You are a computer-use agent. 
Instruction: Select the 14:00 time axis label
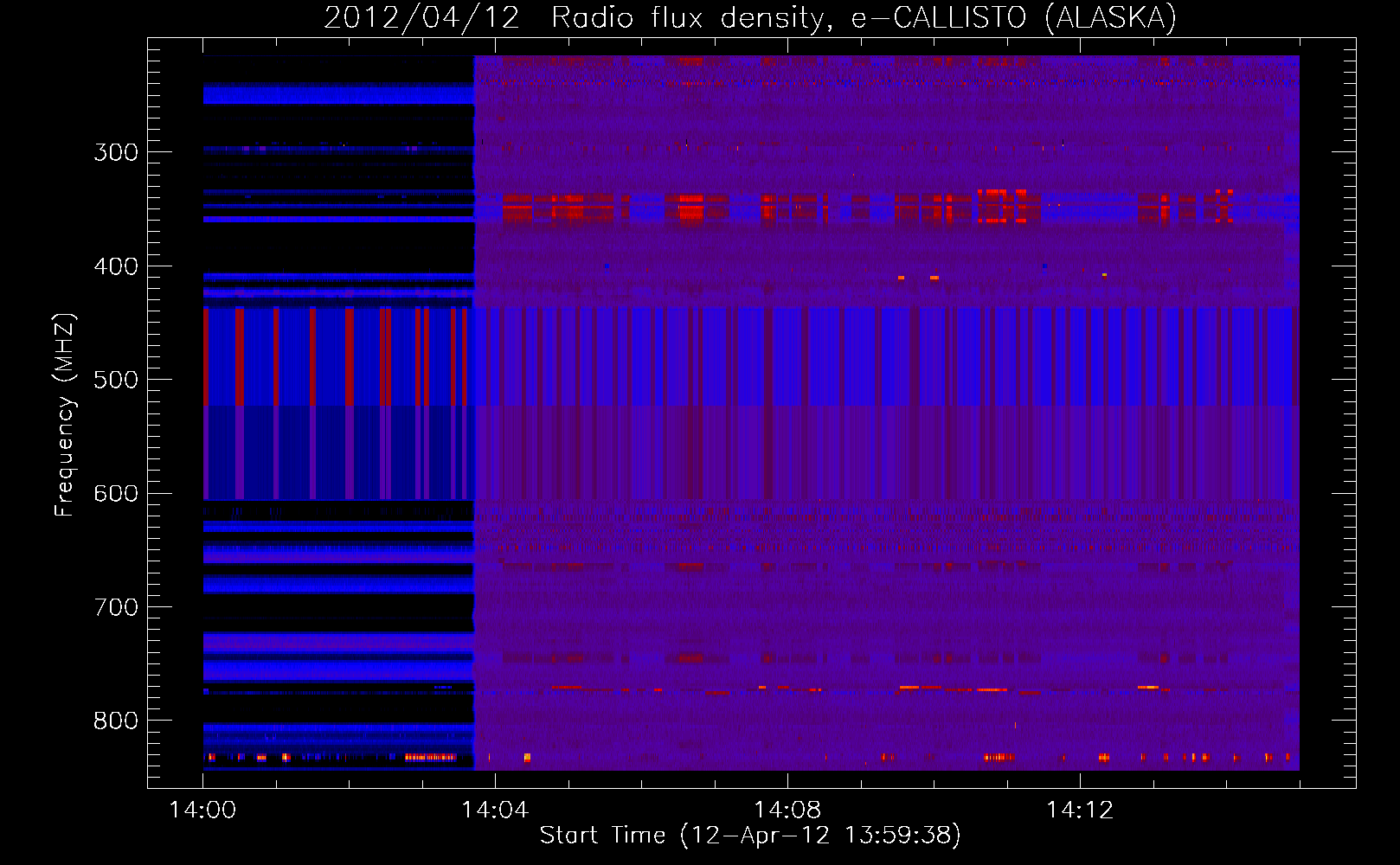pos(203,811)
